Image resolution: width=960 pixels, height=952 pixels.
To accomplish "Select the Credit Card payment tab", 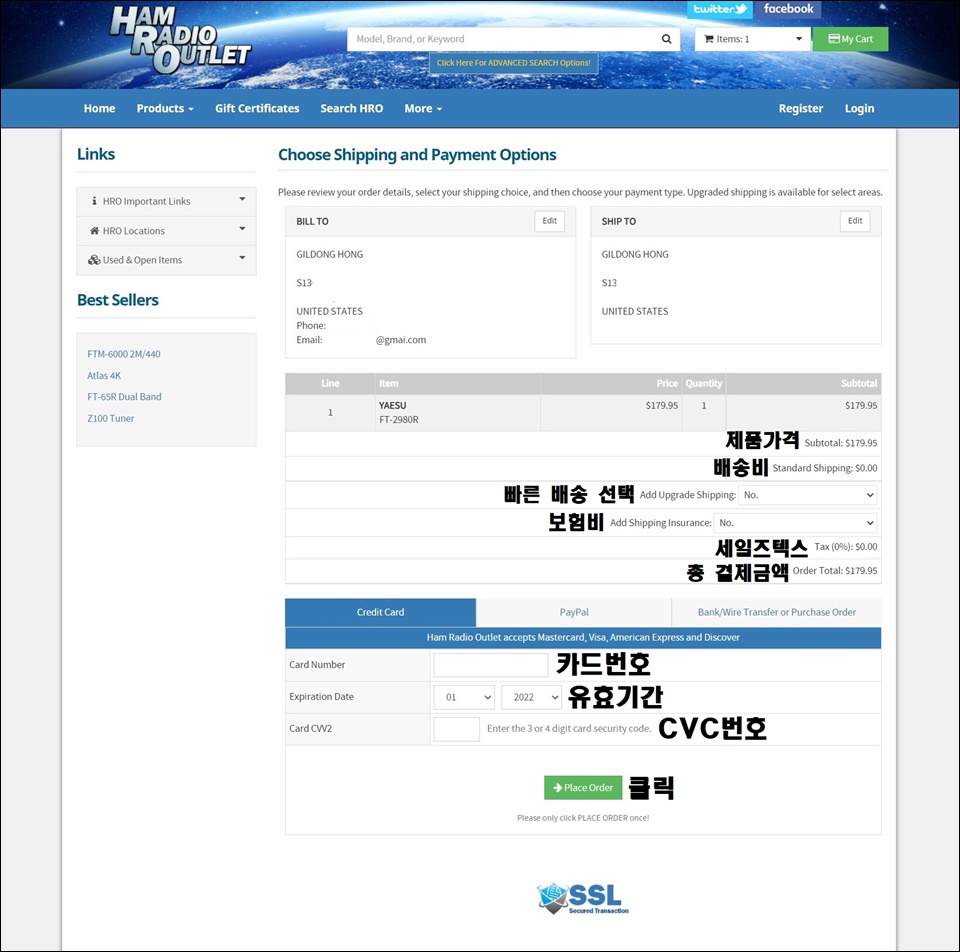I will tap(380, 612).
